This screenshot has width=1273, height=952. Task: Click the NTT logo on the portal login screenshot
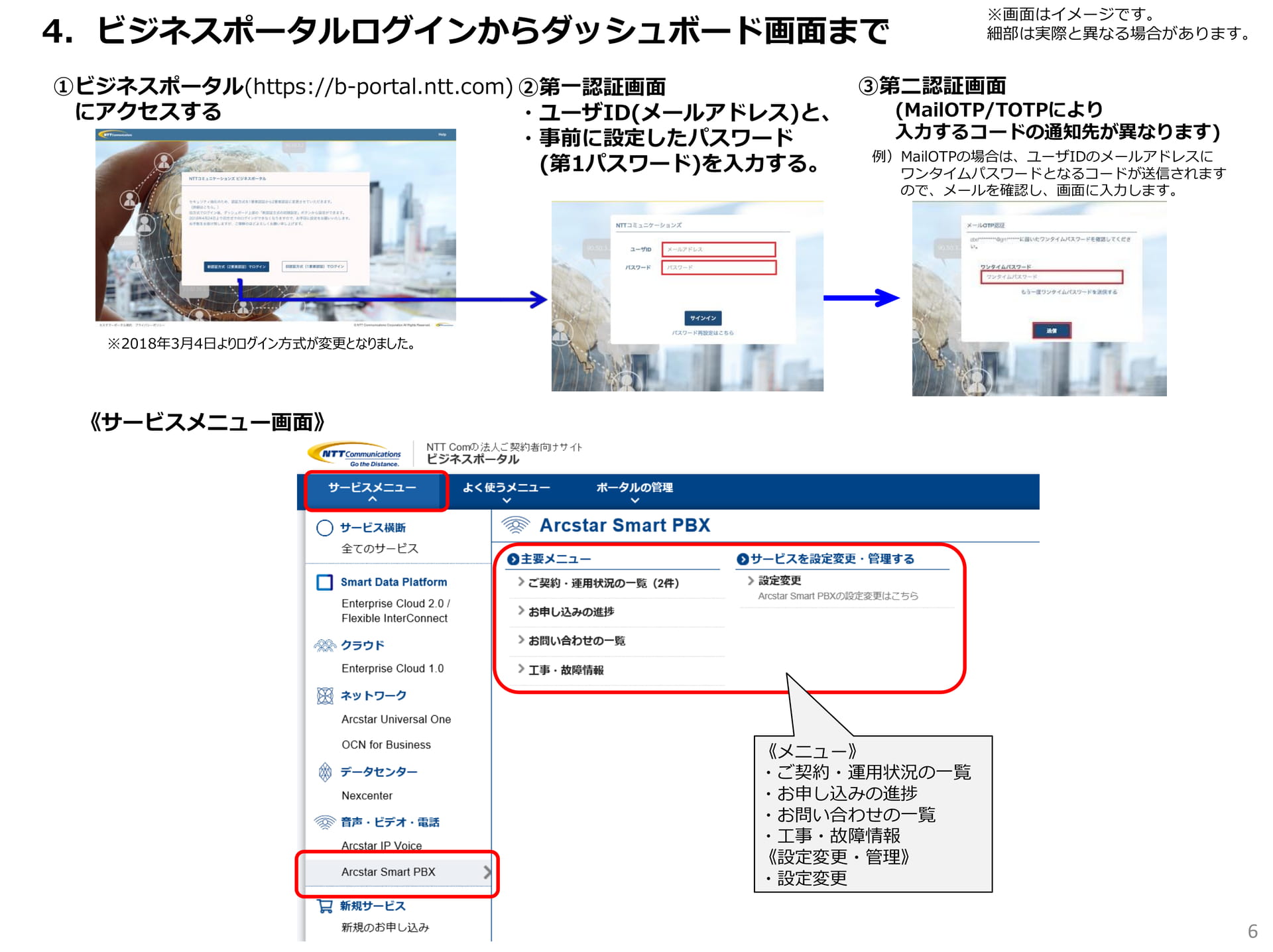coord(115,135)
